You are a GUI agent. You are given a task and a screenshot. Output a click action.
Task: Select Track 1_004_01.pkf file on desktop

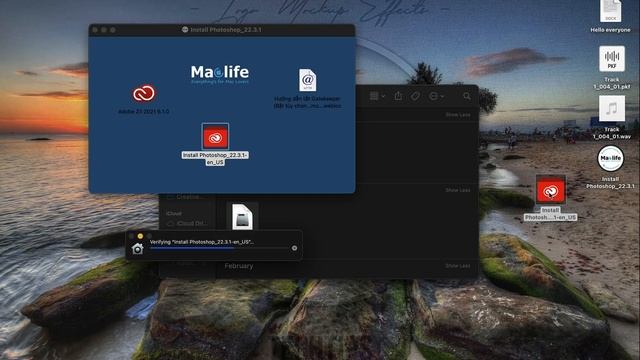611,58
